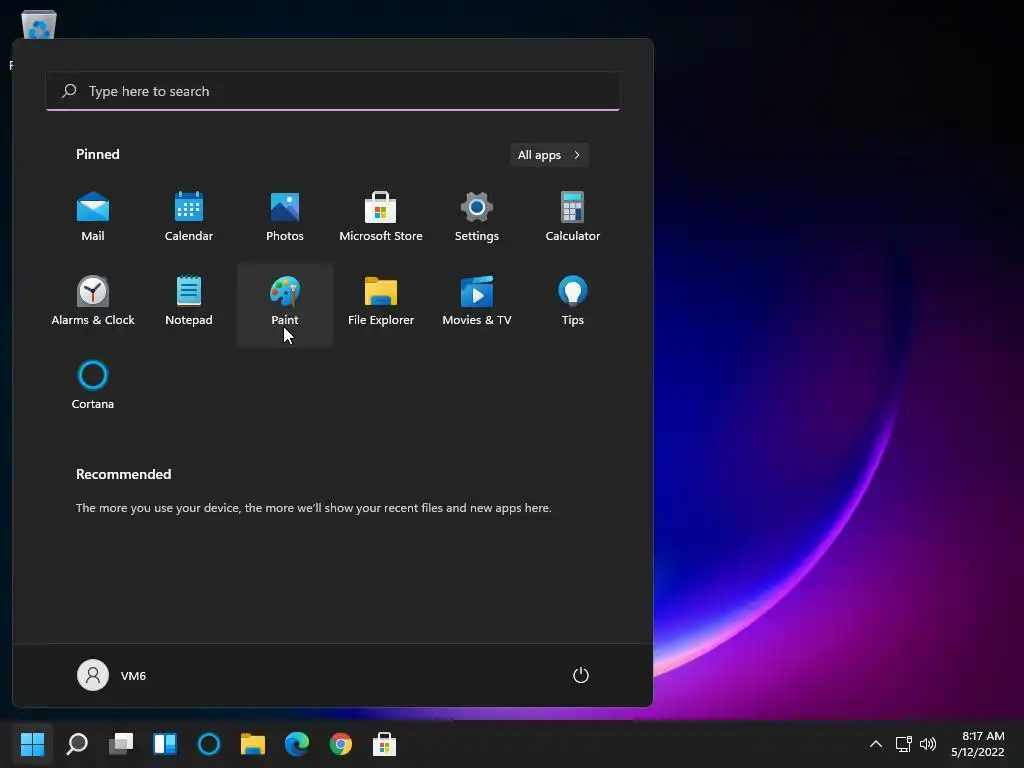Select the Recycle Bin on desktop
The image size is (1024, 768).
39,26
